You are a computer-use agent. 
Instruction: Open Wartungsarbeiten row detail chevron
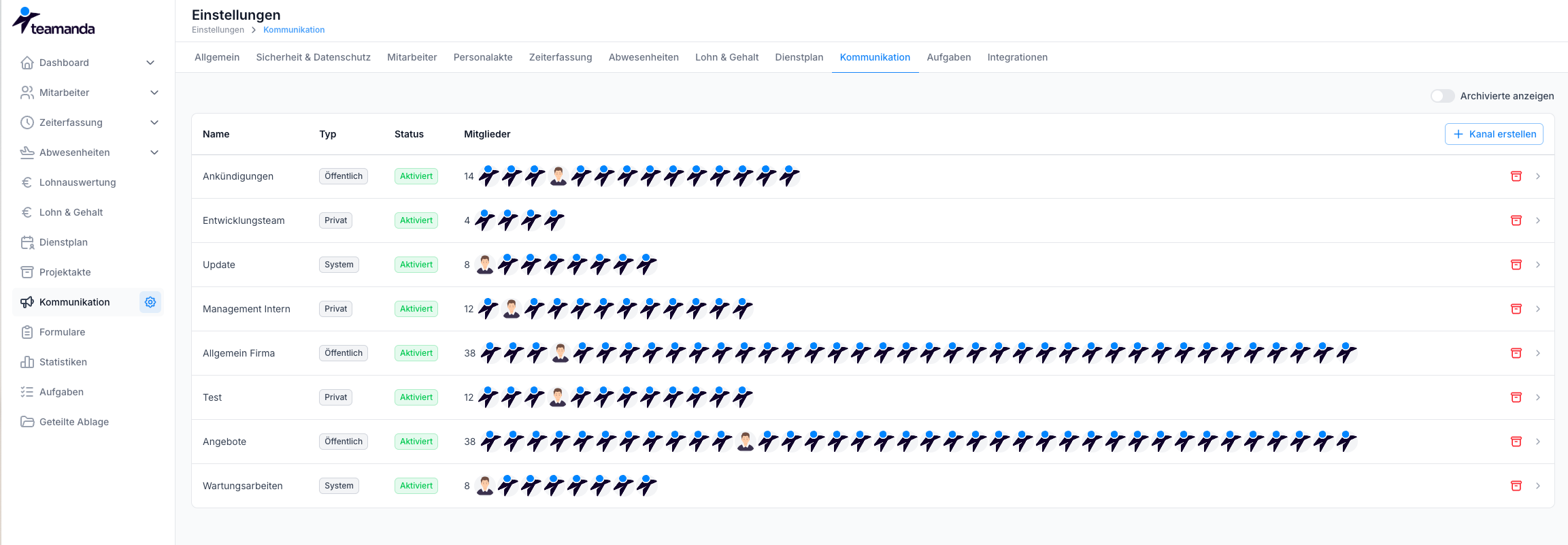[x=1538, y=486]
